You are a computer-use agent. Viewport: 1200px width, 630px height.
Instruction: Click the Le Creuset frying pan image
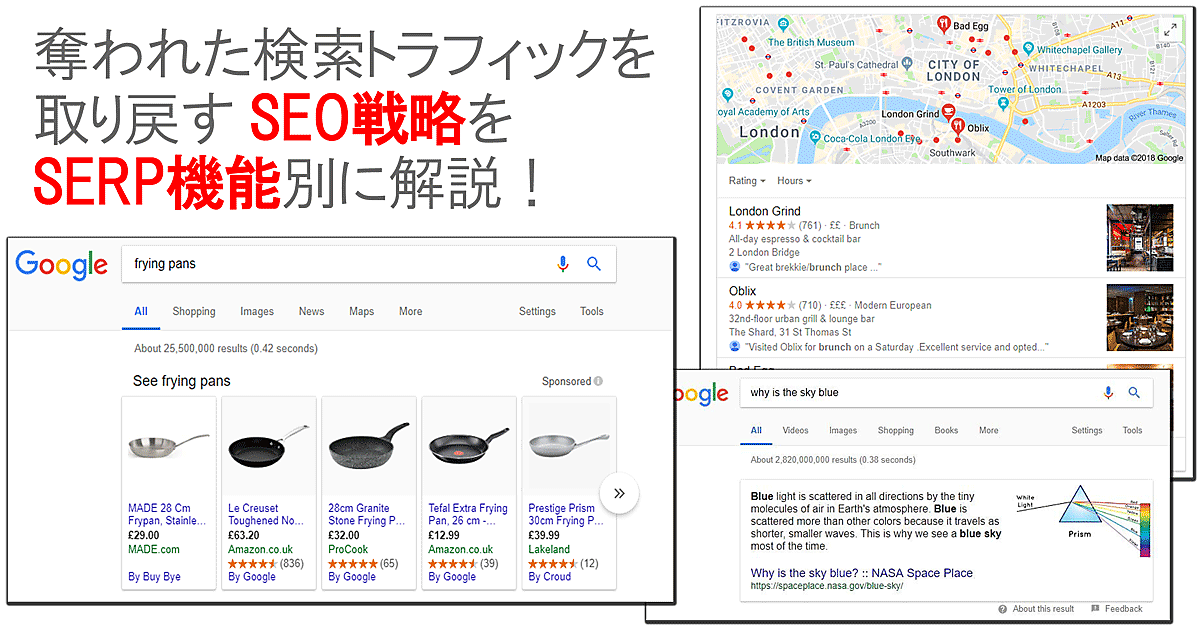pos(268,444)
